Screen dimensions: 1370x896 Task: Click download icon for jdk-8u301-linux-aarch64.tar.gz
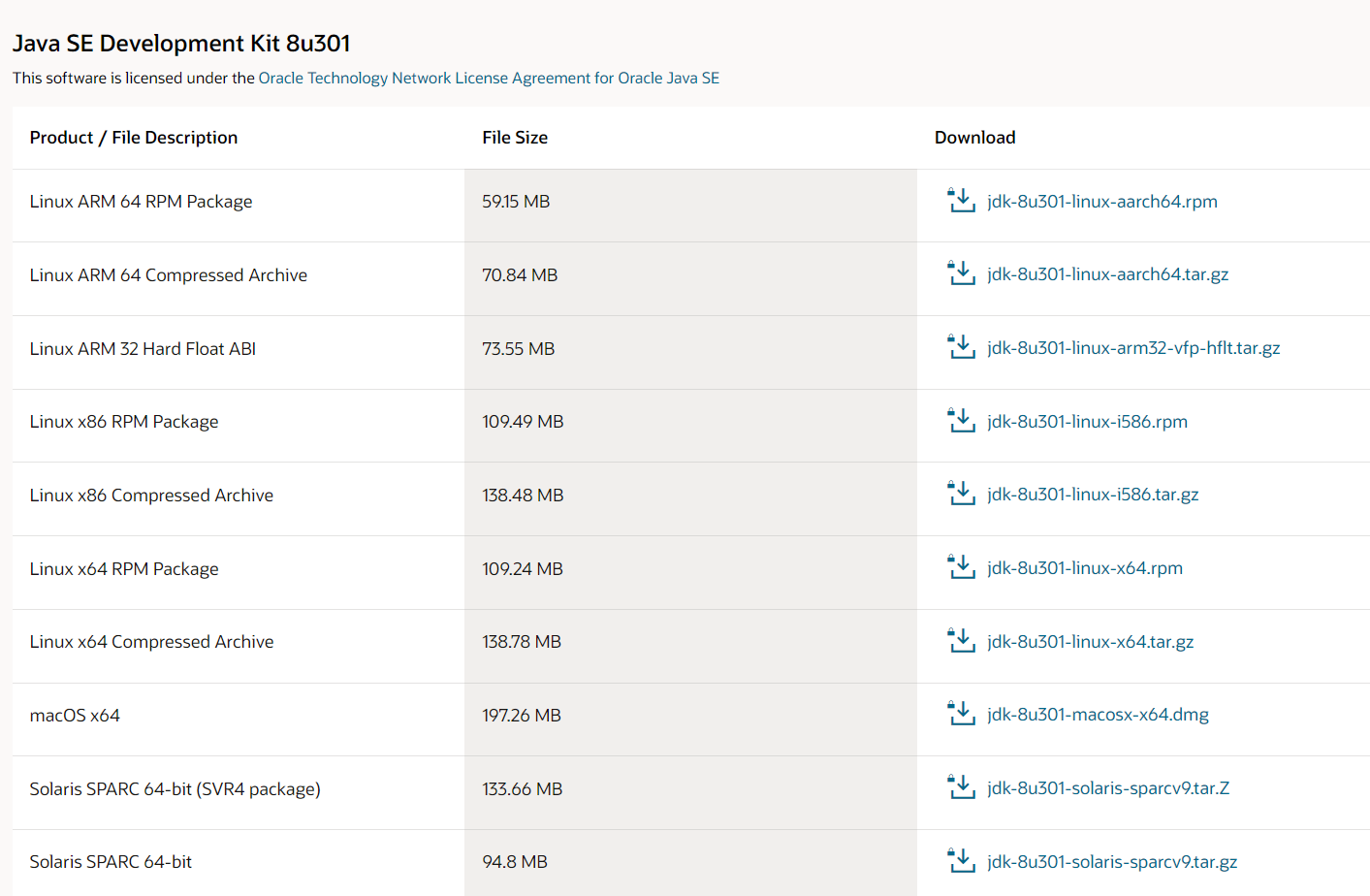click(x=961, y=273)
